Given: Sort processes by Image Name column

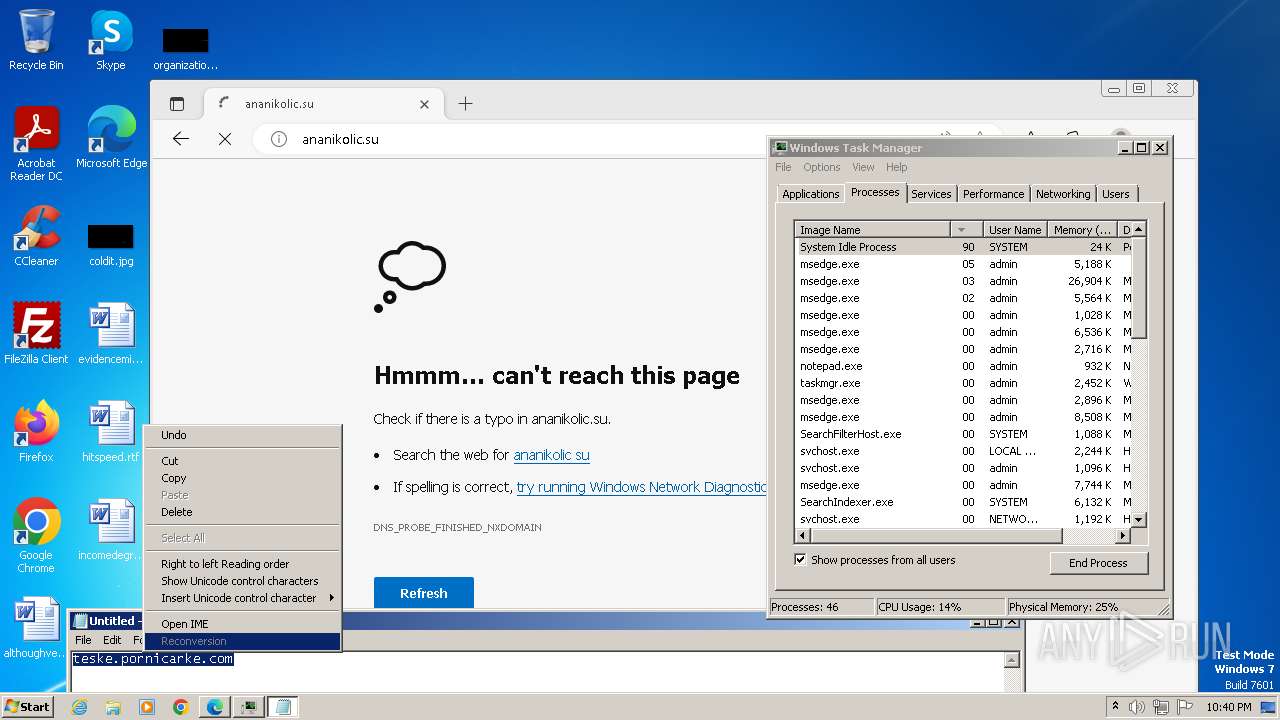Looking at the screenshot, I should 872,230.
